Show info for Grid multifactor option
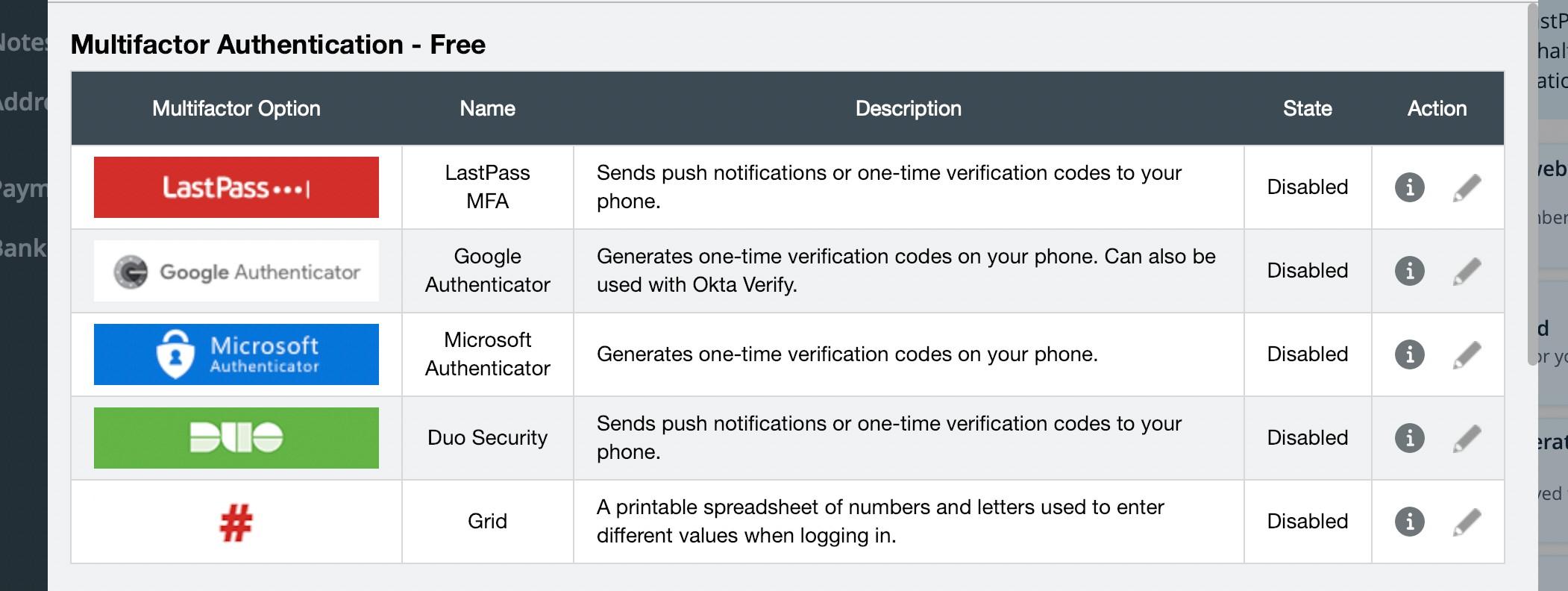The height and width of the screenshot is (591, 1568). click(x=1409, y=522)
